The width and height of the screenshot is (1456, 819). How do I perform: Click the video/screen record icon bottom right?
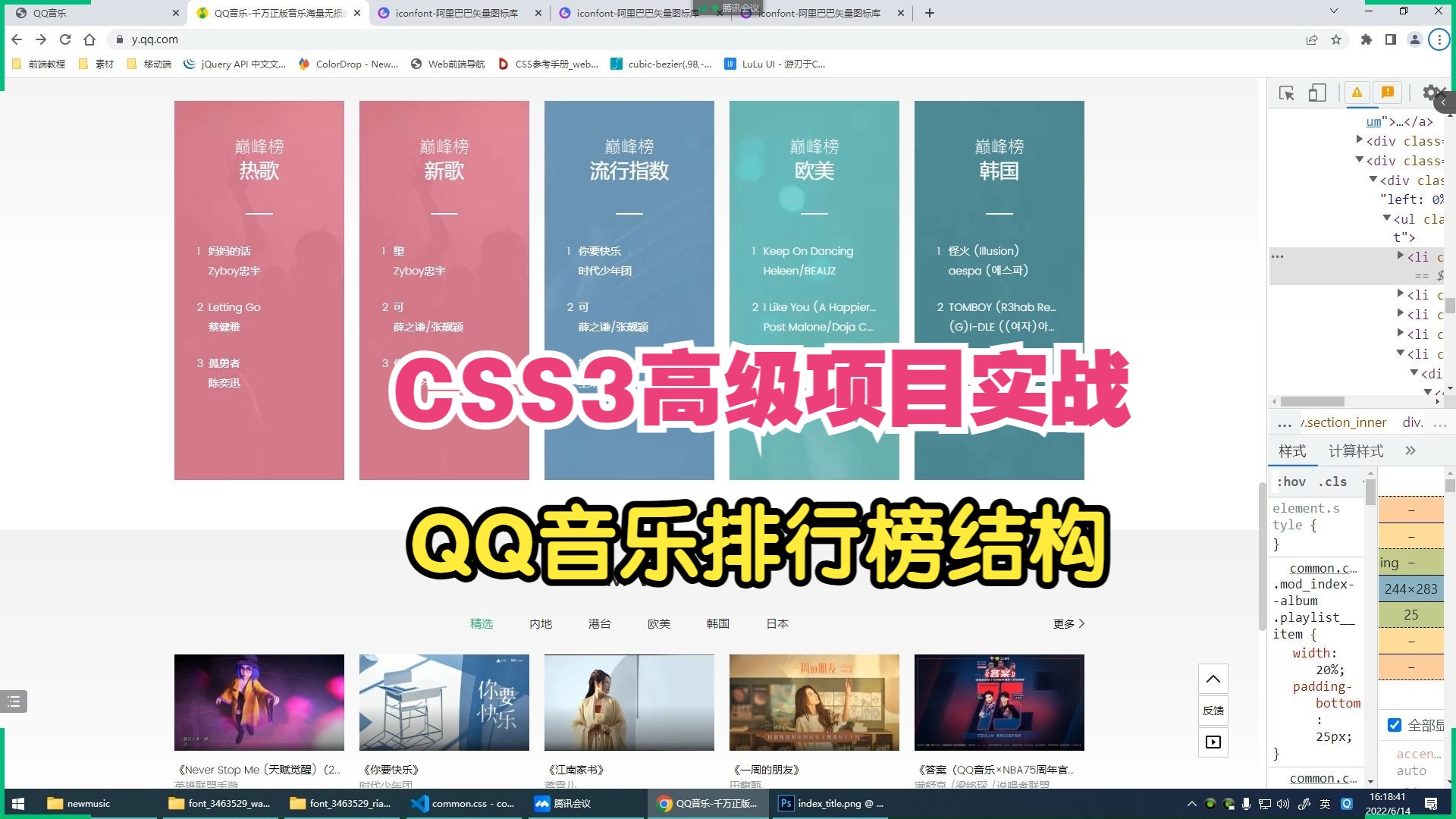click(x=1214, y=742)
